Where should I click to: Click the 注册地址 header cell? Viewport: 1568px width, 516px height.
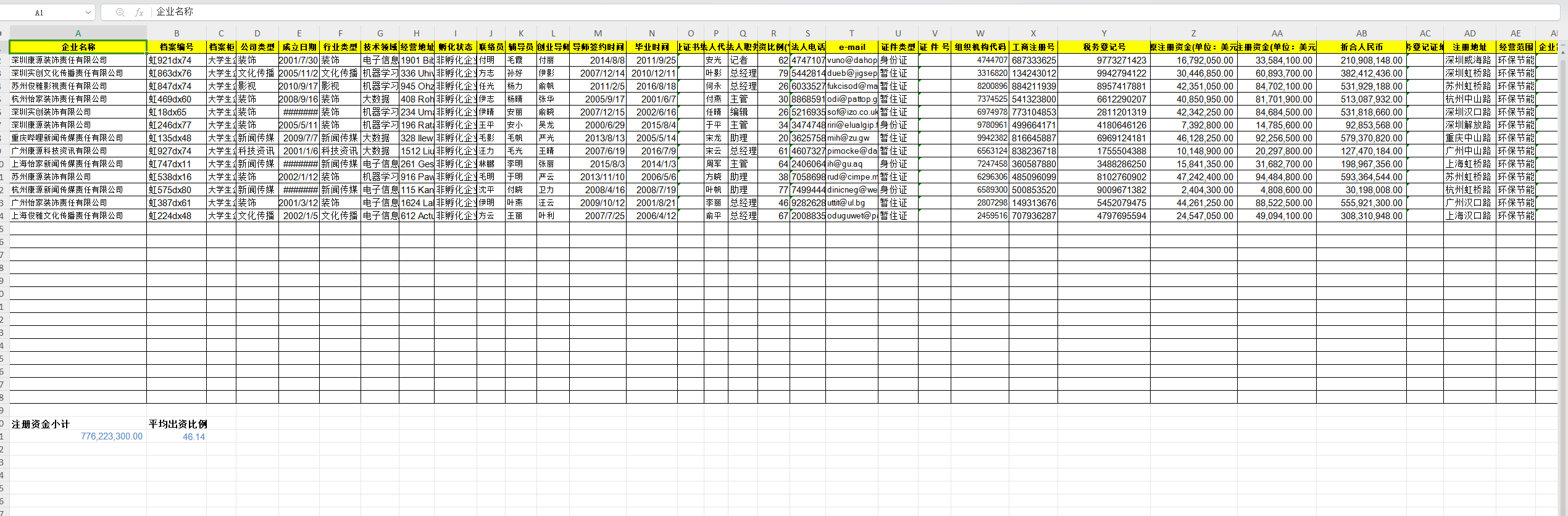tap(1470, 47)
